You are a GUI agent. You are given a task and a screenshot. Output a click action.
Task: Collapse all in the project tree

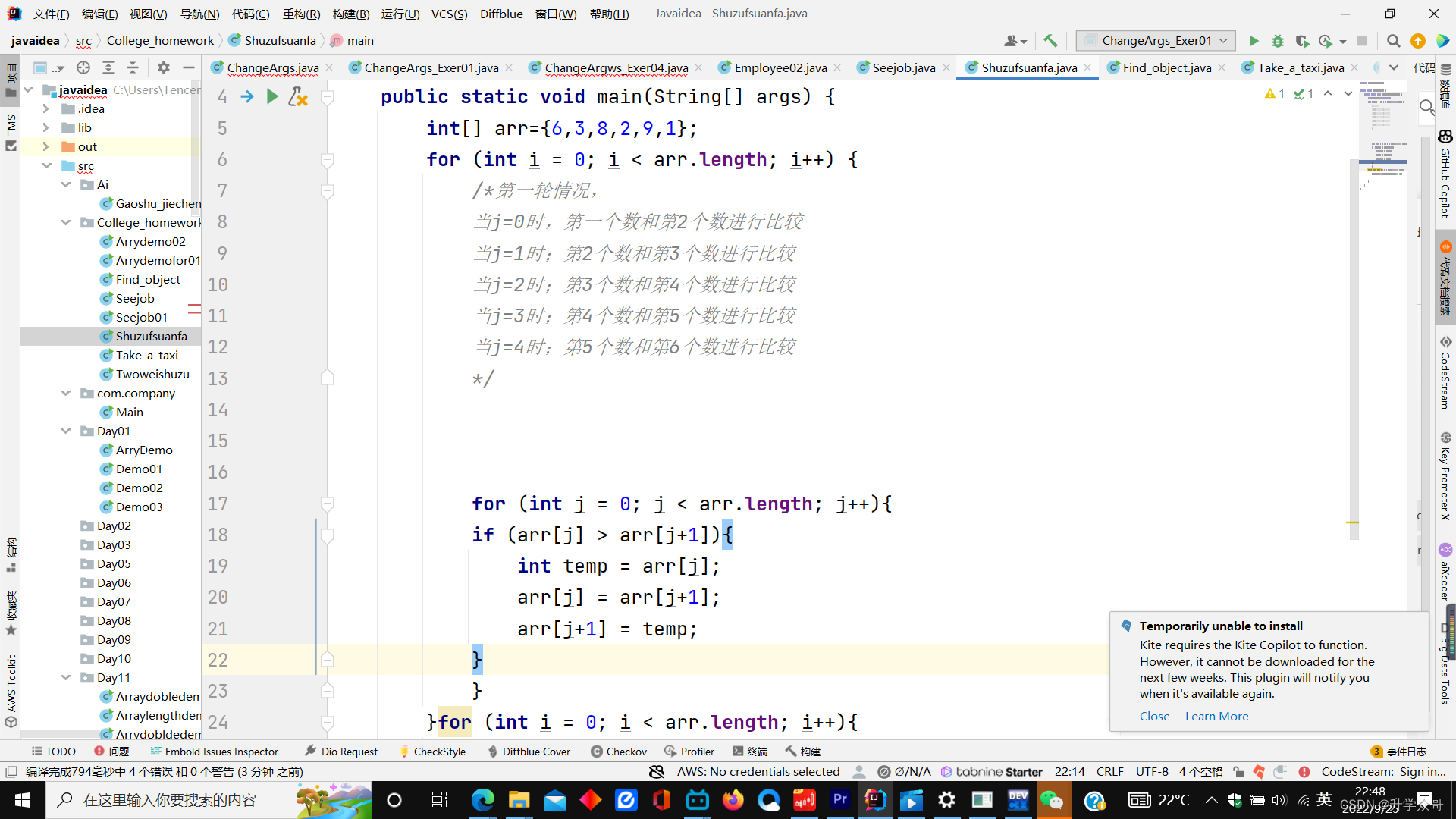click(133, 67)
